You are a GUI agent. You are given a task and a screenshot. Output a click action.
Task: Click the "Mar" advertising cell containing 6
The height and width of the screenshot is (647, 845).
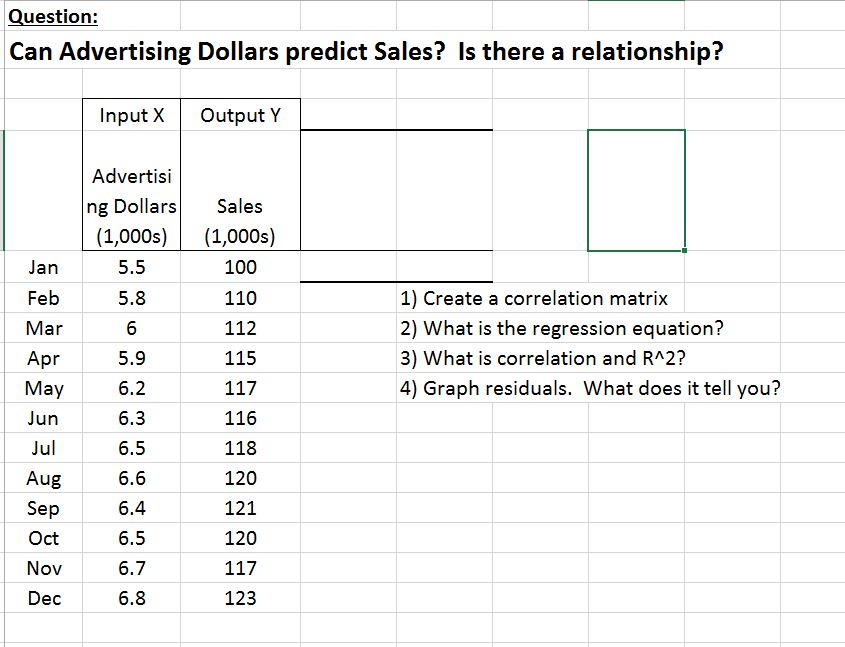[132, 328]
